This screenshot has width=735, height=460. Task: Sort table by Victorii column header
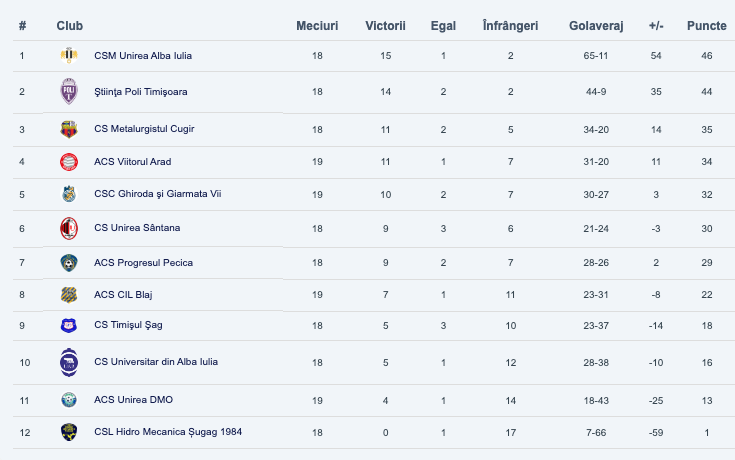(385, 24)
